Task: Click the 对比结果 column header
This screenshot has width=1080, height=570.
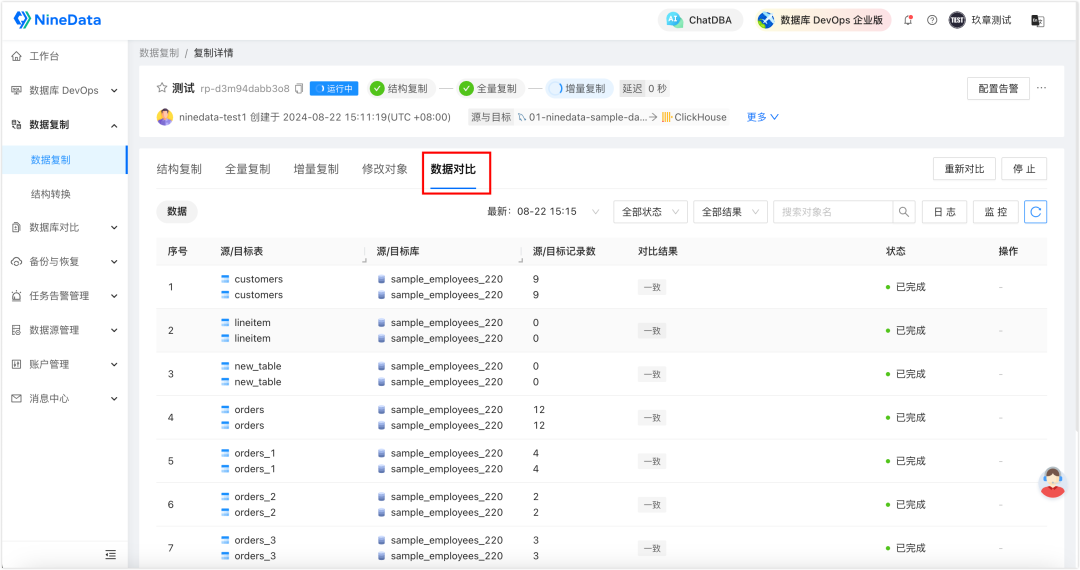Action: click(x=658, y=252)
